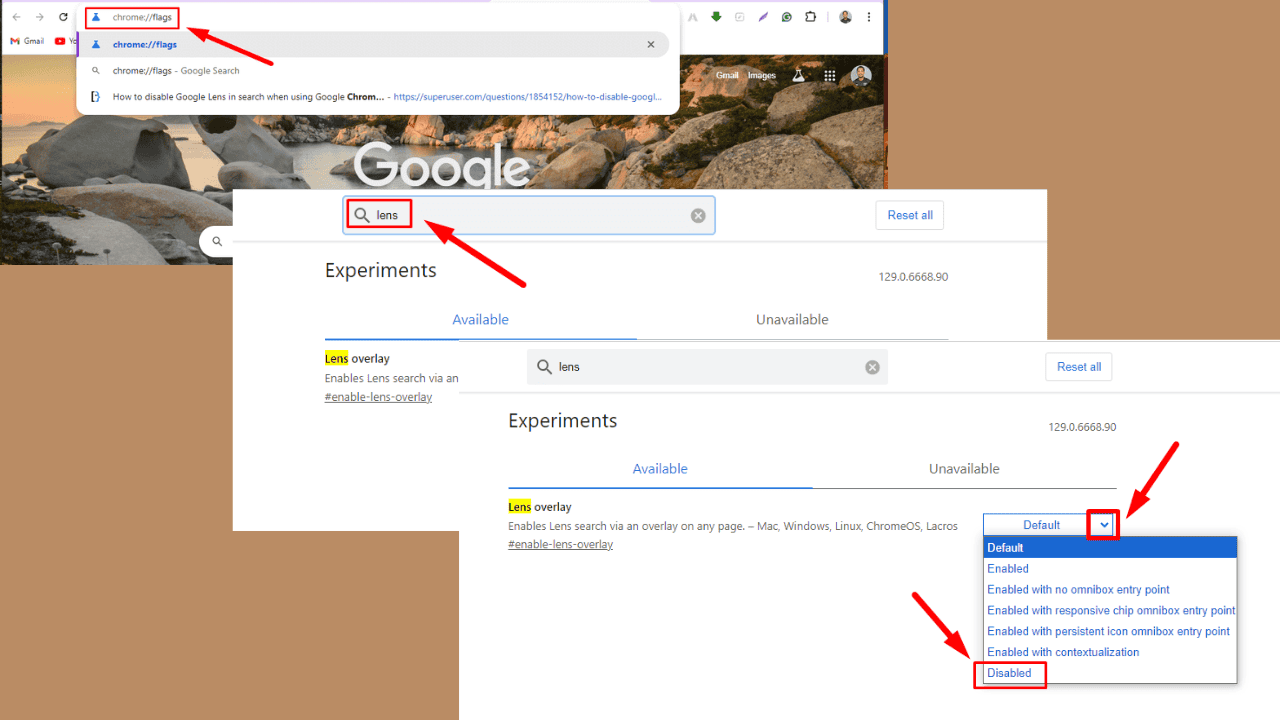
Task: Choose 'Enabled with responsive chip omnibox entry point'
Action: [x=1110, y=610]
